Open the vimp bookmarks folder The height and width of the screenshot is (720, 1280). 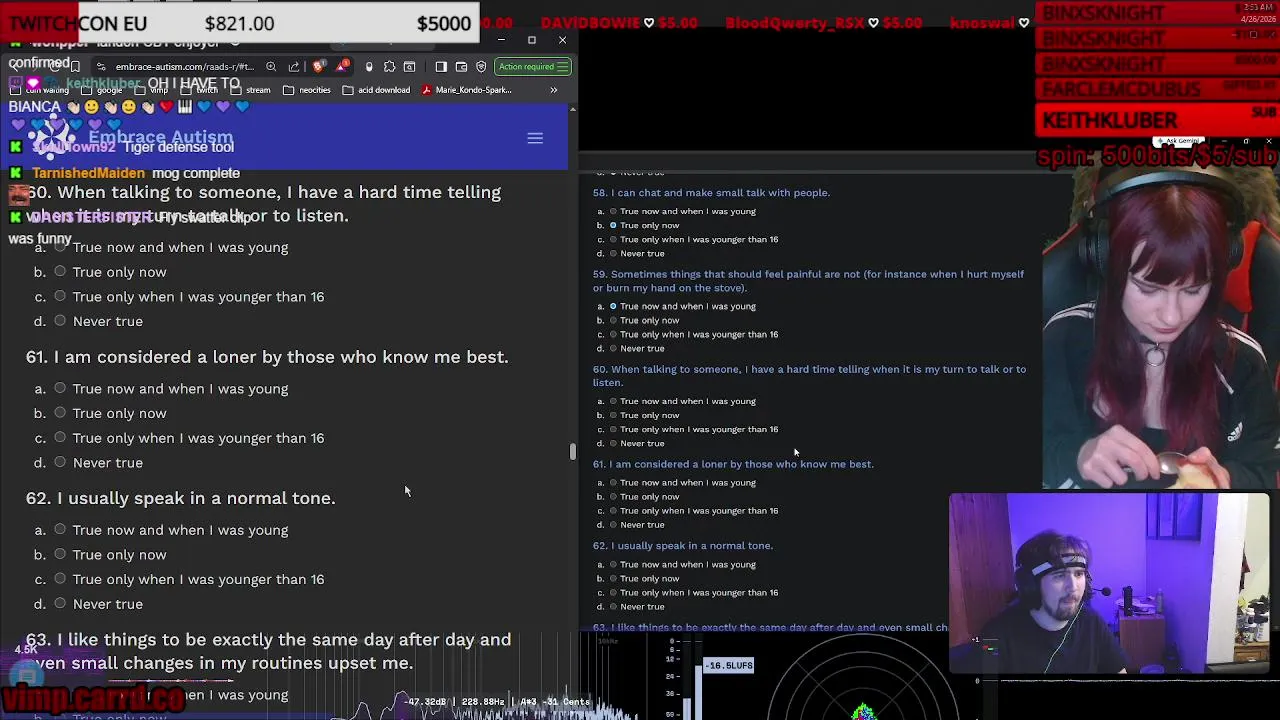pyautogui.click(x=152, y=90)
